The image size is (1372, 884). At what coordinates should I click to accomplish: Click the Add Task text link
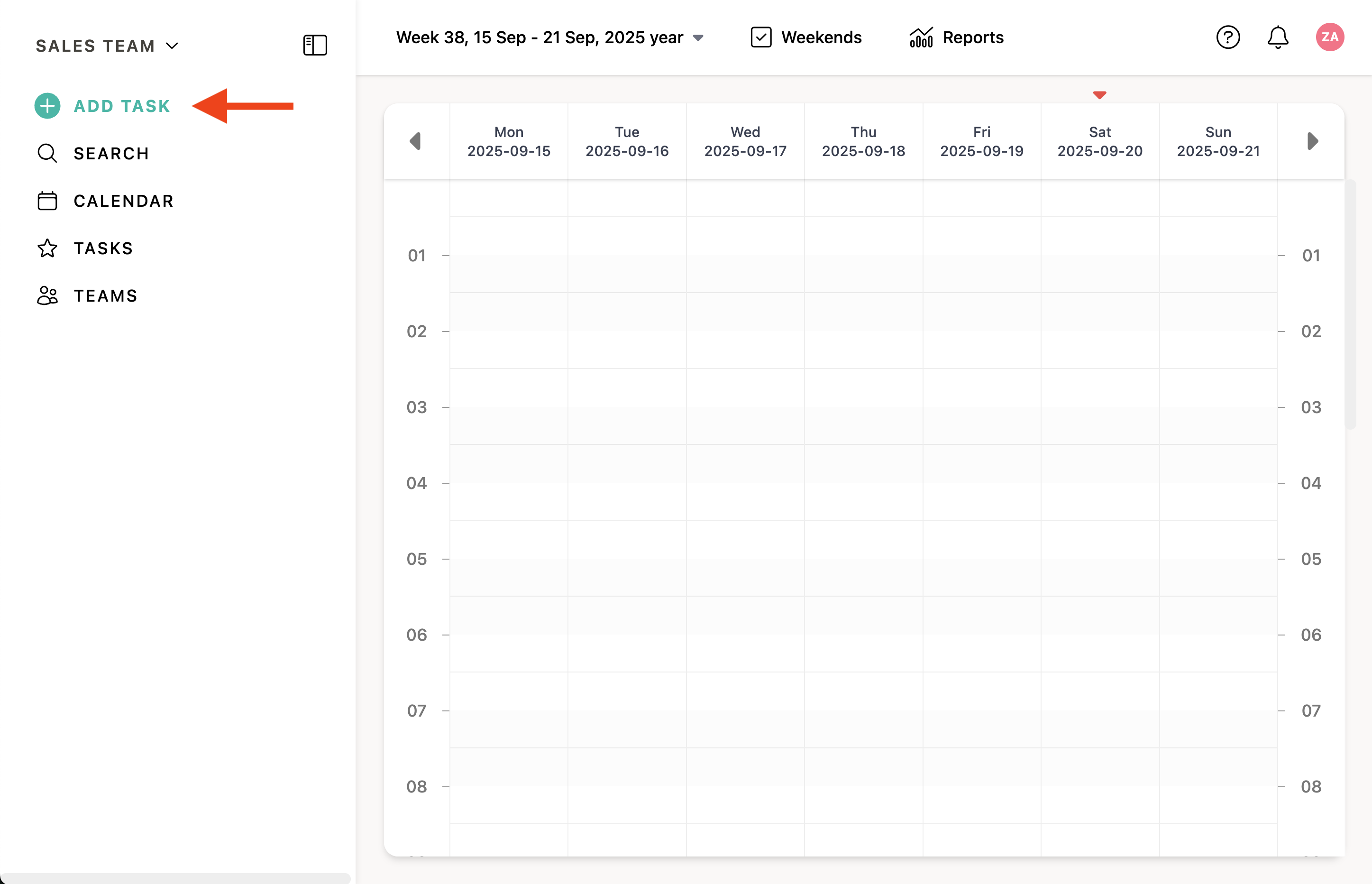[122, 106]
